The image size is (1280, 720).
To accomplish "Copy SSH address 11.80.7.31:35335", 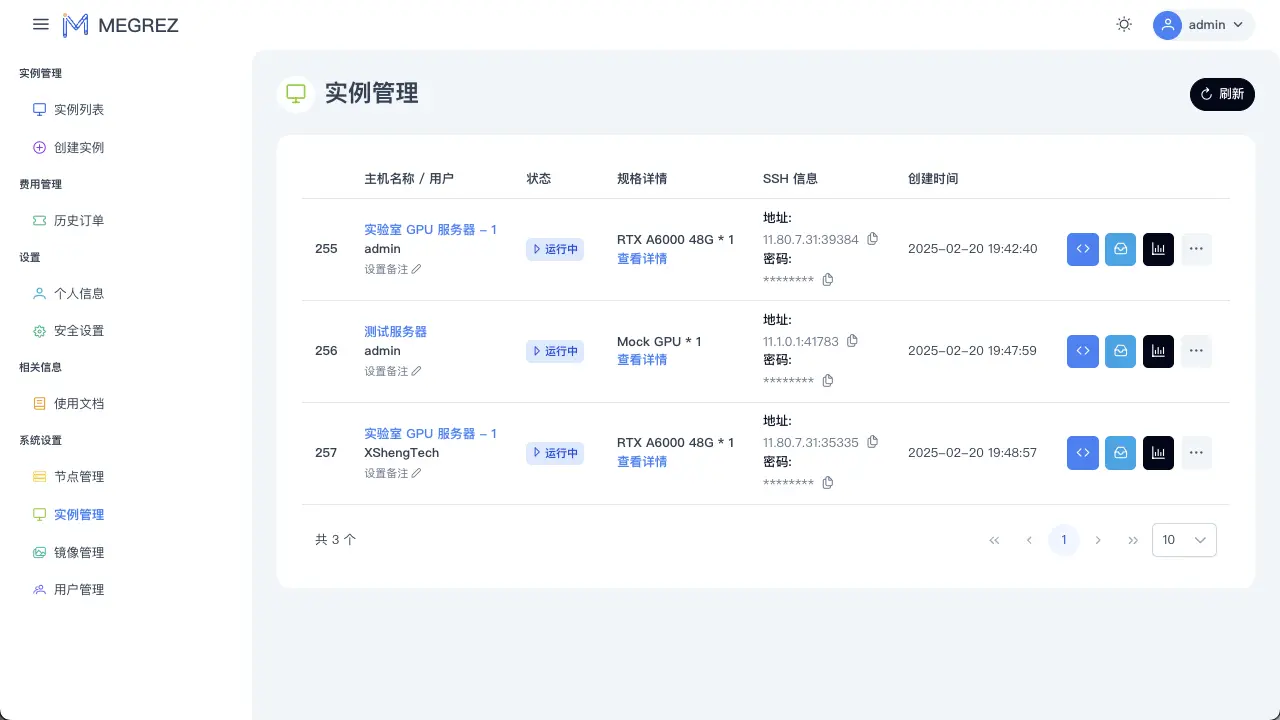I will click(x=872, y=442).
